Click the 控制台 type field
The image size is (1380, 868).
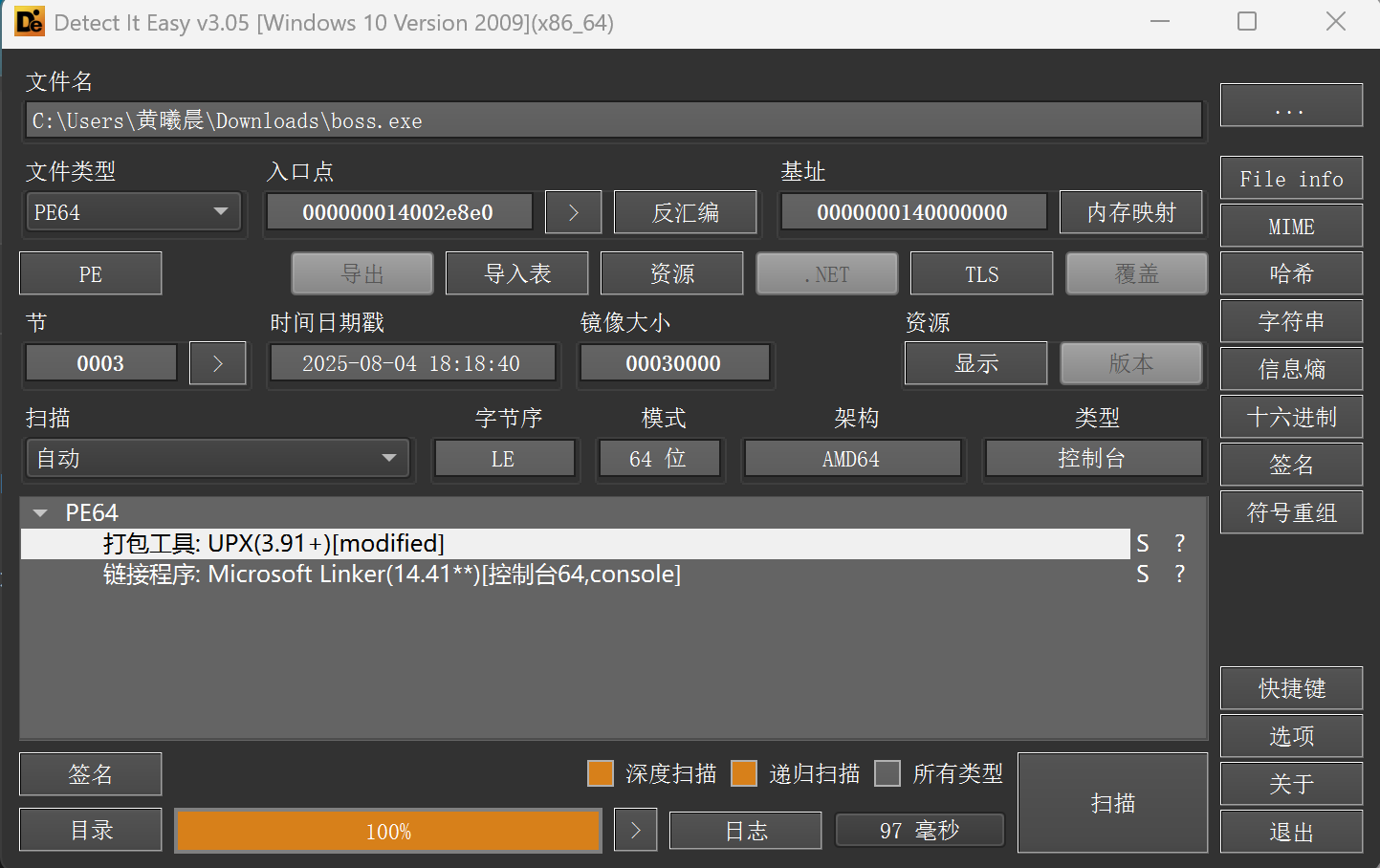point(1093,458)
